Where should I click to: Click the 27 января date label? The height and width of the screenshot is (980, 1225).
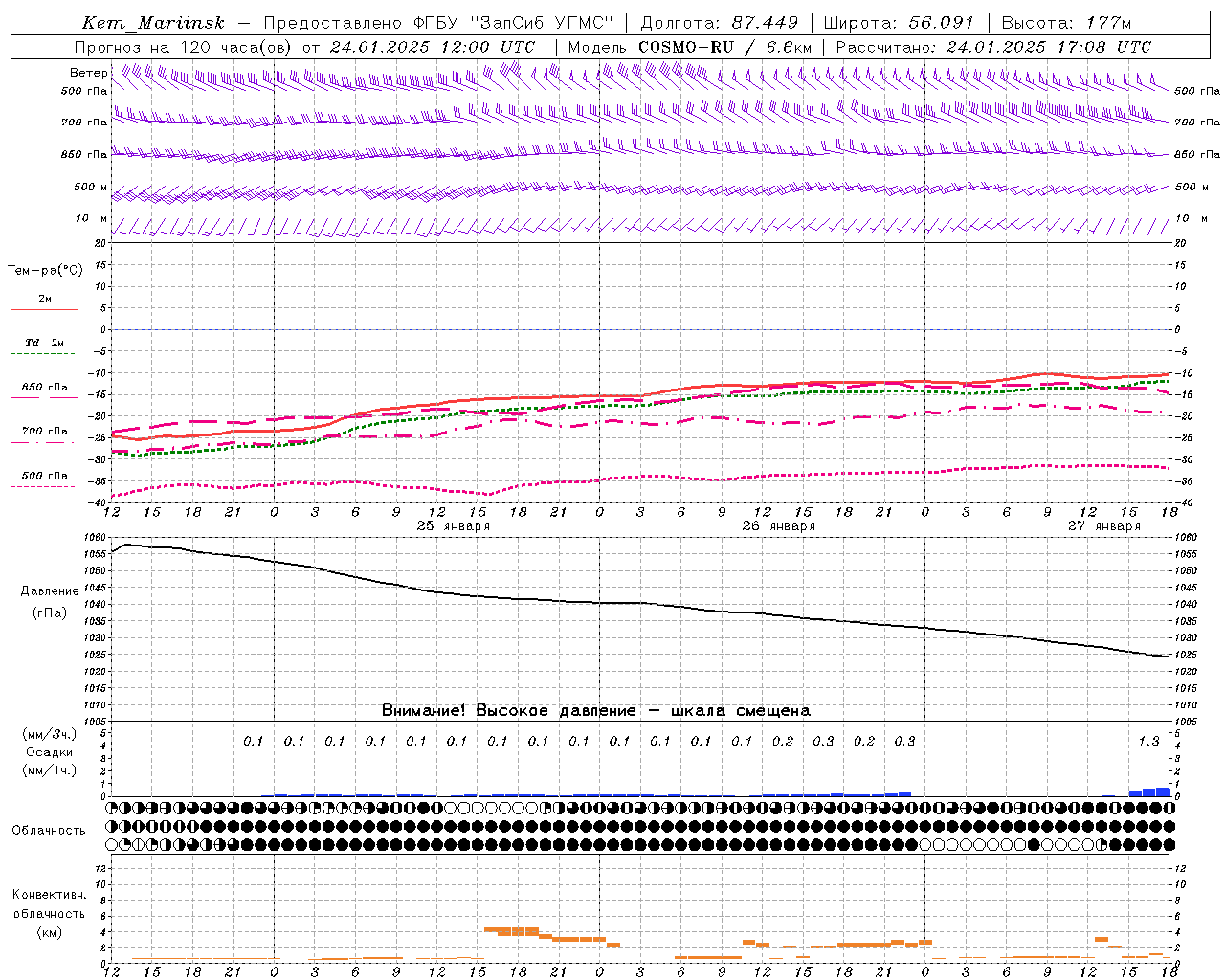tap(1104, 526)
